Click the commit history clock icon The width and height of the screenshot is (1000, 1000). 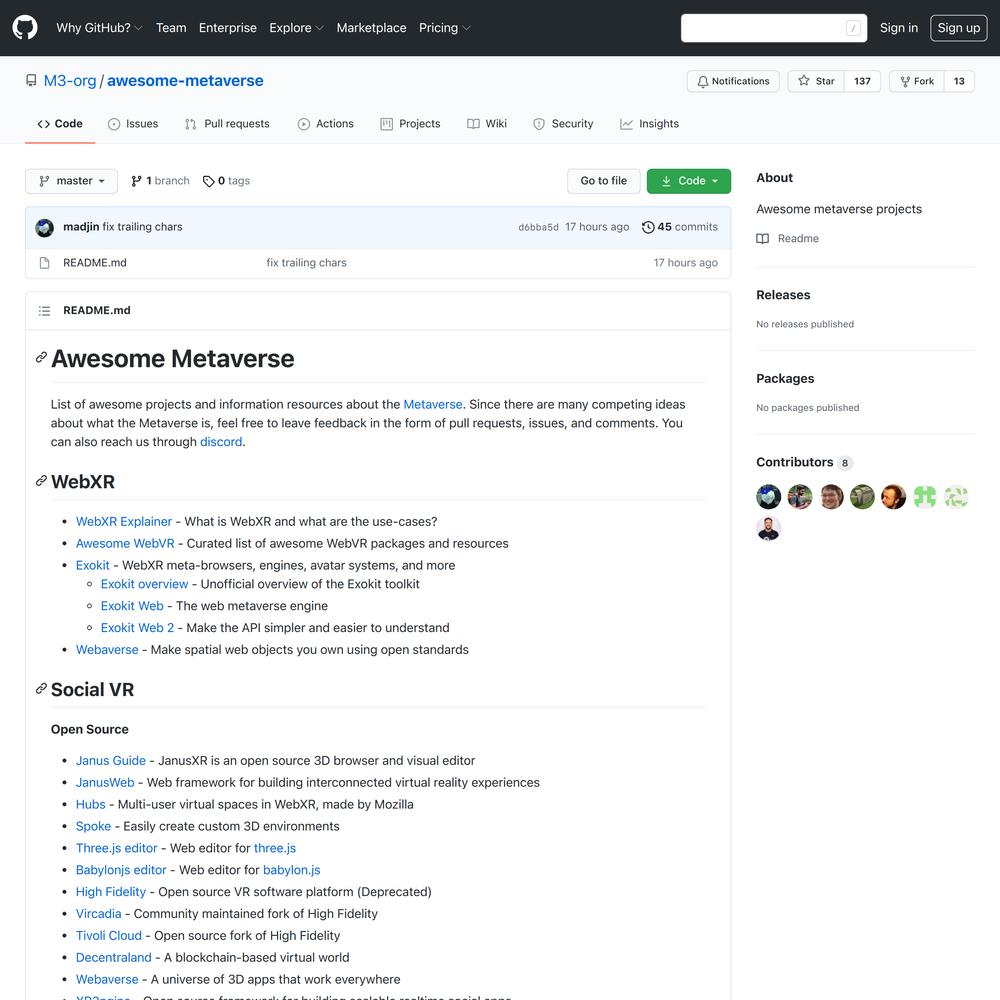click(648, 227)
